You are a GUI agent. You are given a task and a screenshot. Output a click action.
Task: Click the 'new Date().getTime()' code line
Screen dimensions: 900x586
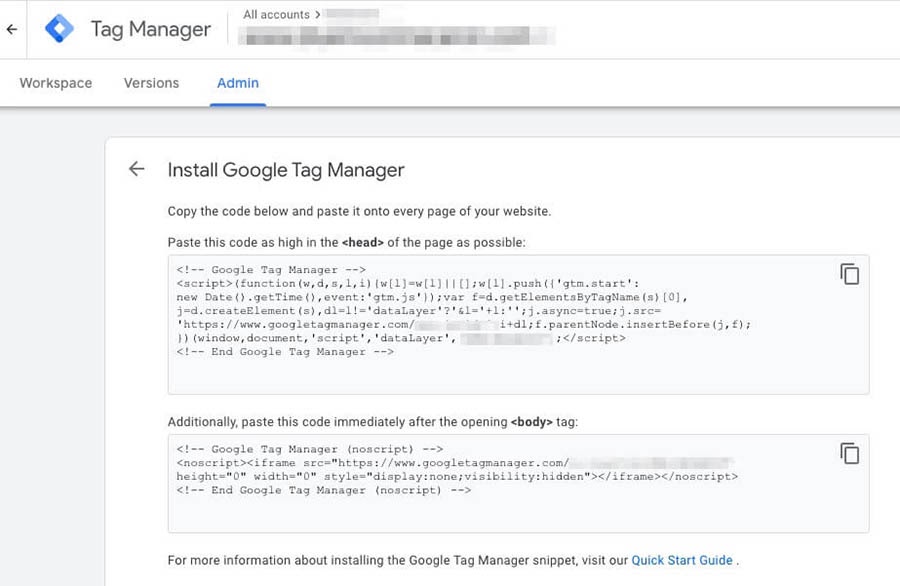432,297
